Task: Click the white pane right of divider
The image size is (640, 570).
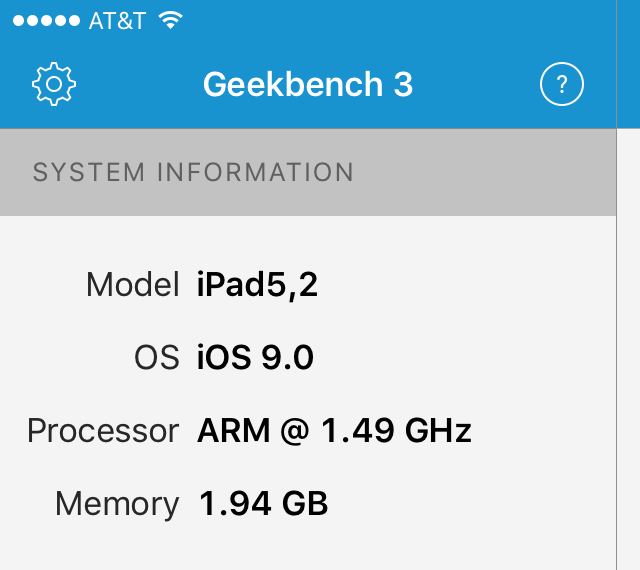Action: point(629,350)
